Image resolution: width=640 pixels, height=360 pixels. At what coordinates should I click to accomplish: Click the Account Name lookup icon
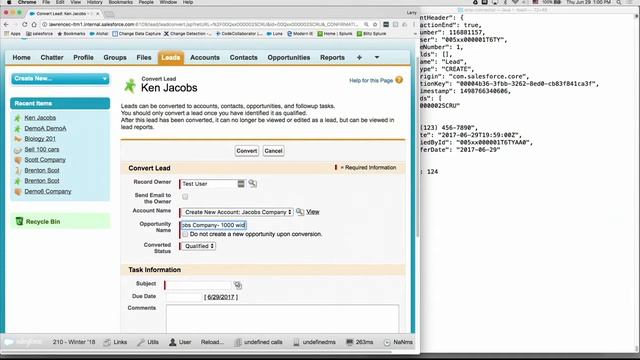click(300, 212)
